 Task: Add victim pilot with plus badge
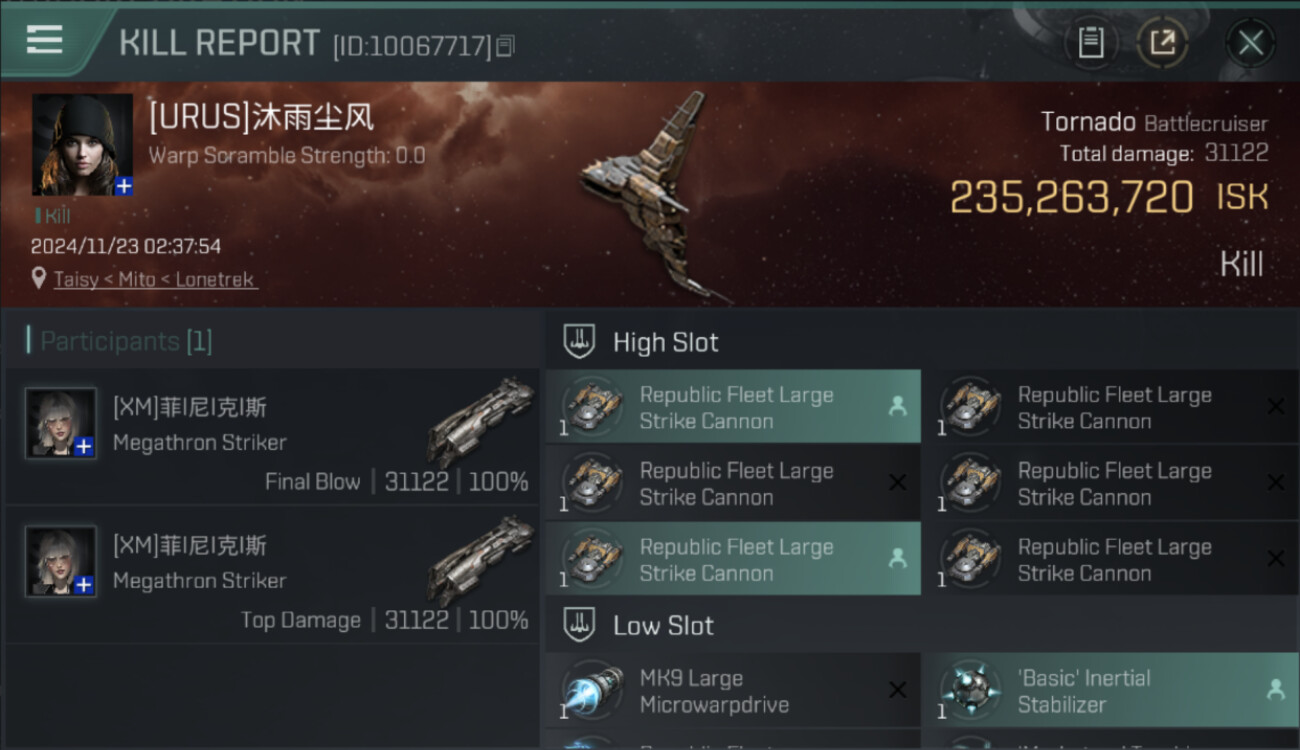[x=124, y=186]
